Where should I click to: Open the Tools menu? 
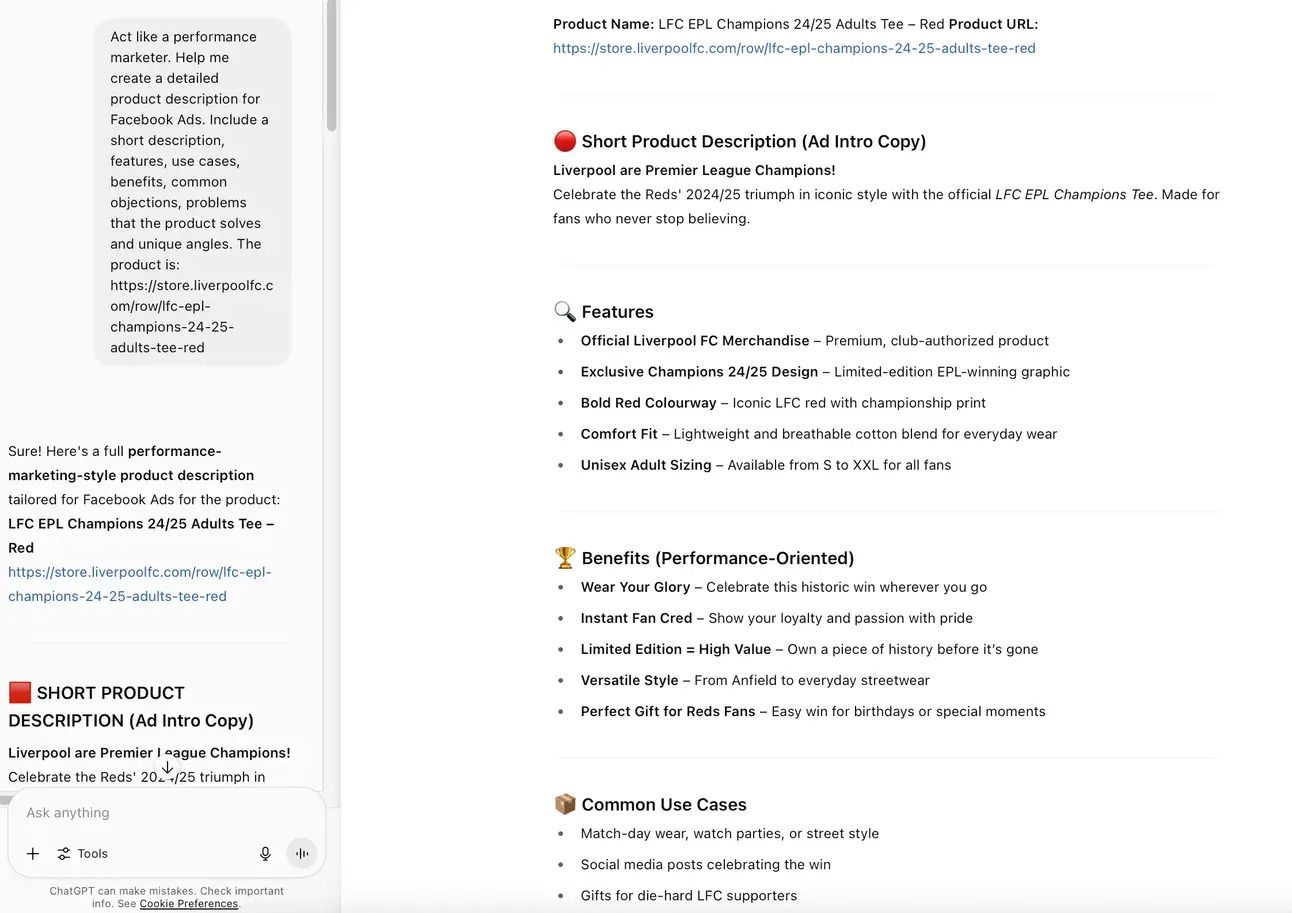tap(82, 853)
